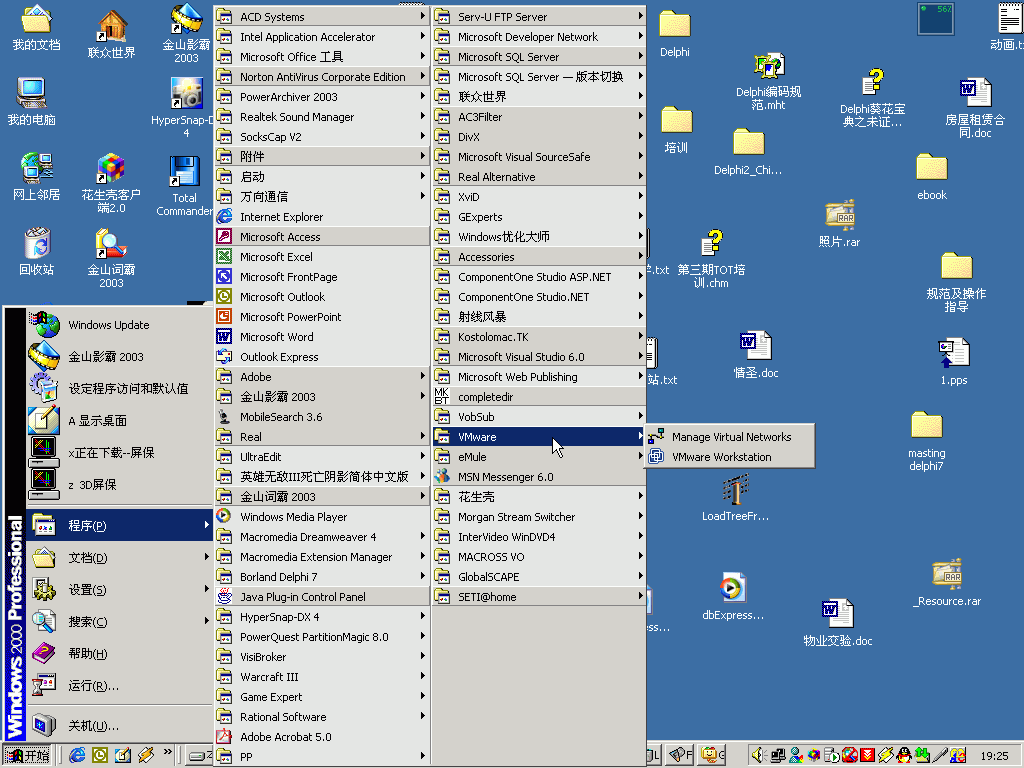Open Microsoft Excel from Programs menu

click(321, 257)
